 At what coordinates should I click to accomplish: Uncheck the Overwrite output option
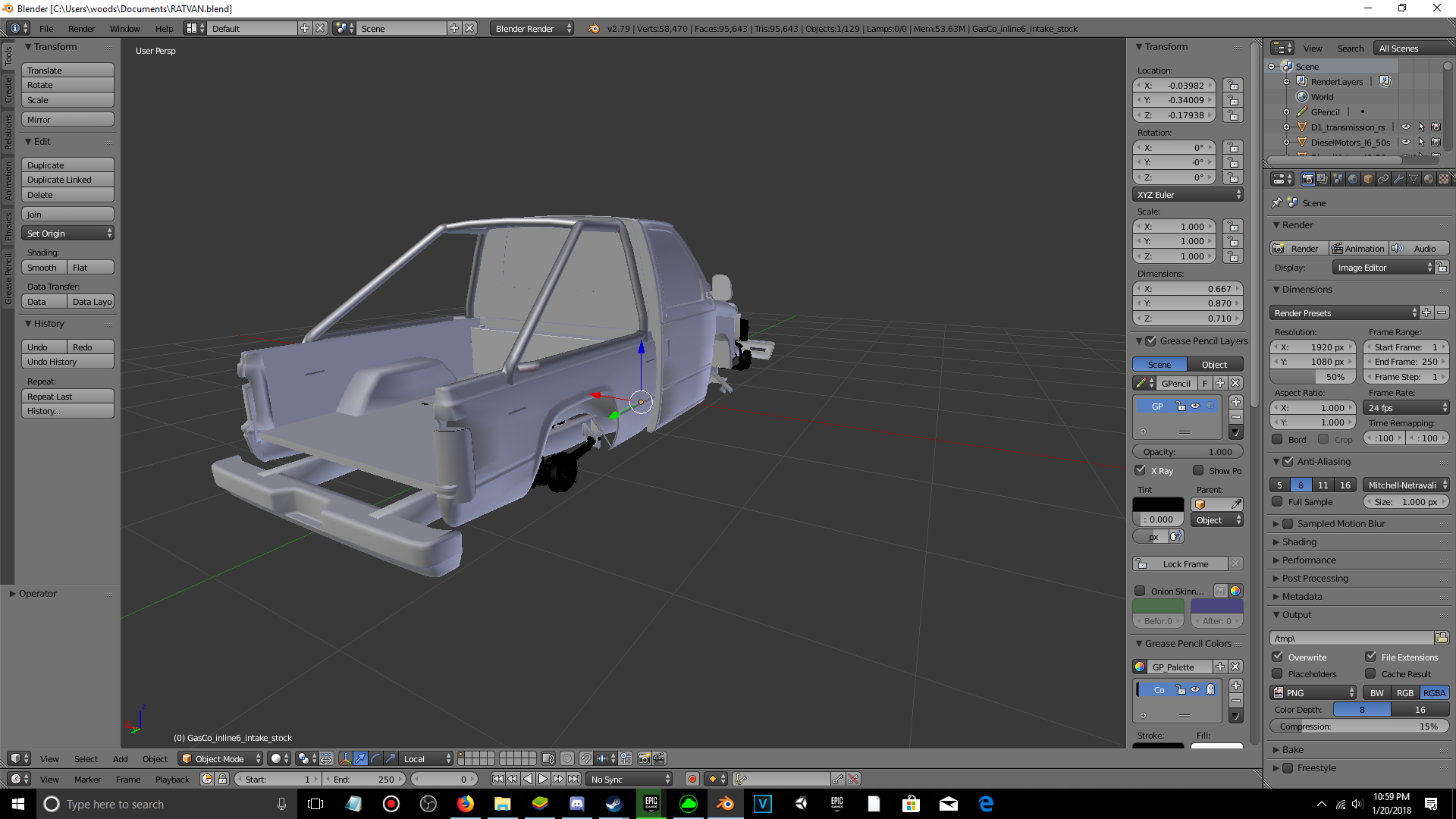coord(1278,657)
